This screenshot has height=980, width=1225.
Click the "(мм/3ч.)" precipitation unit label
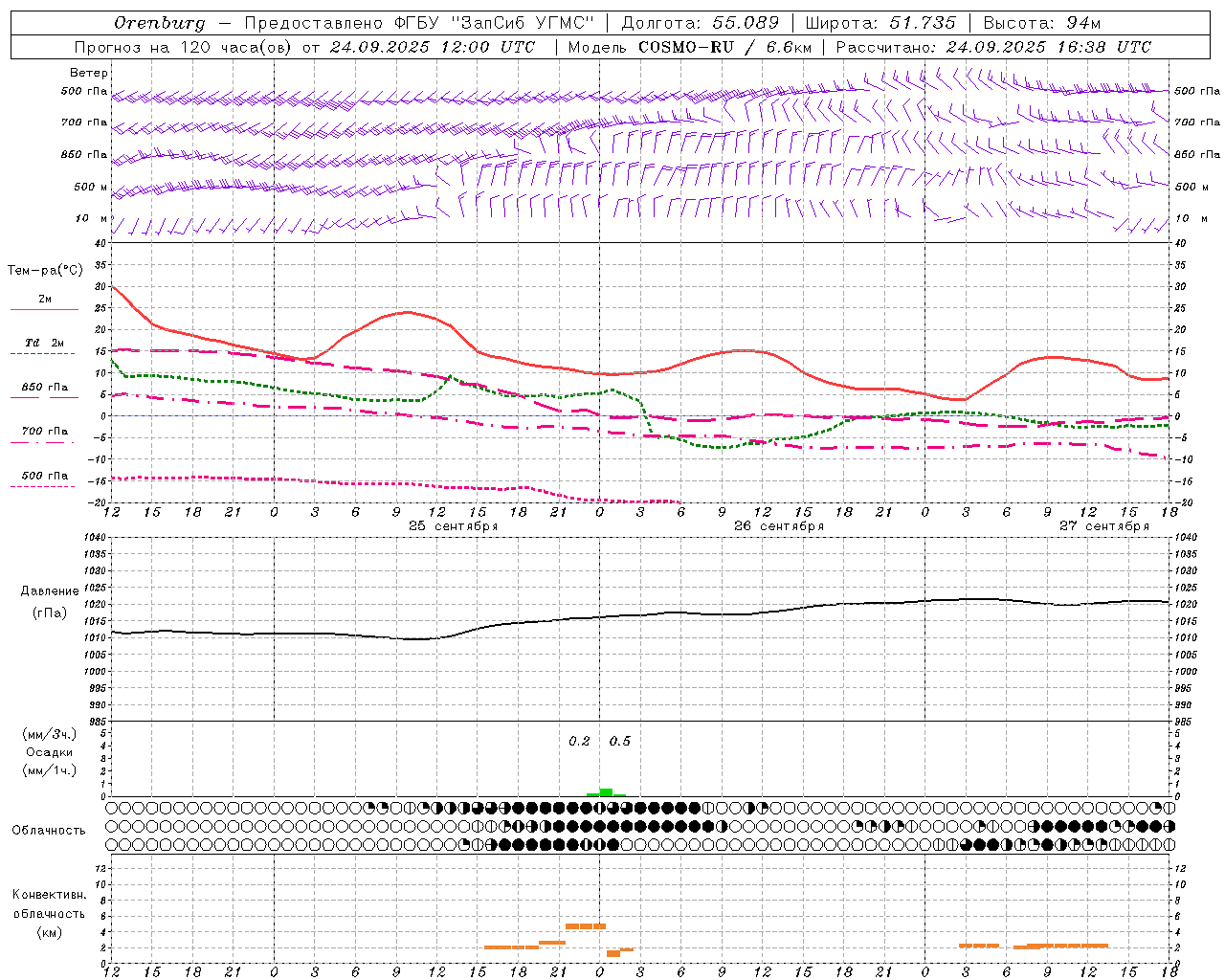50,734
